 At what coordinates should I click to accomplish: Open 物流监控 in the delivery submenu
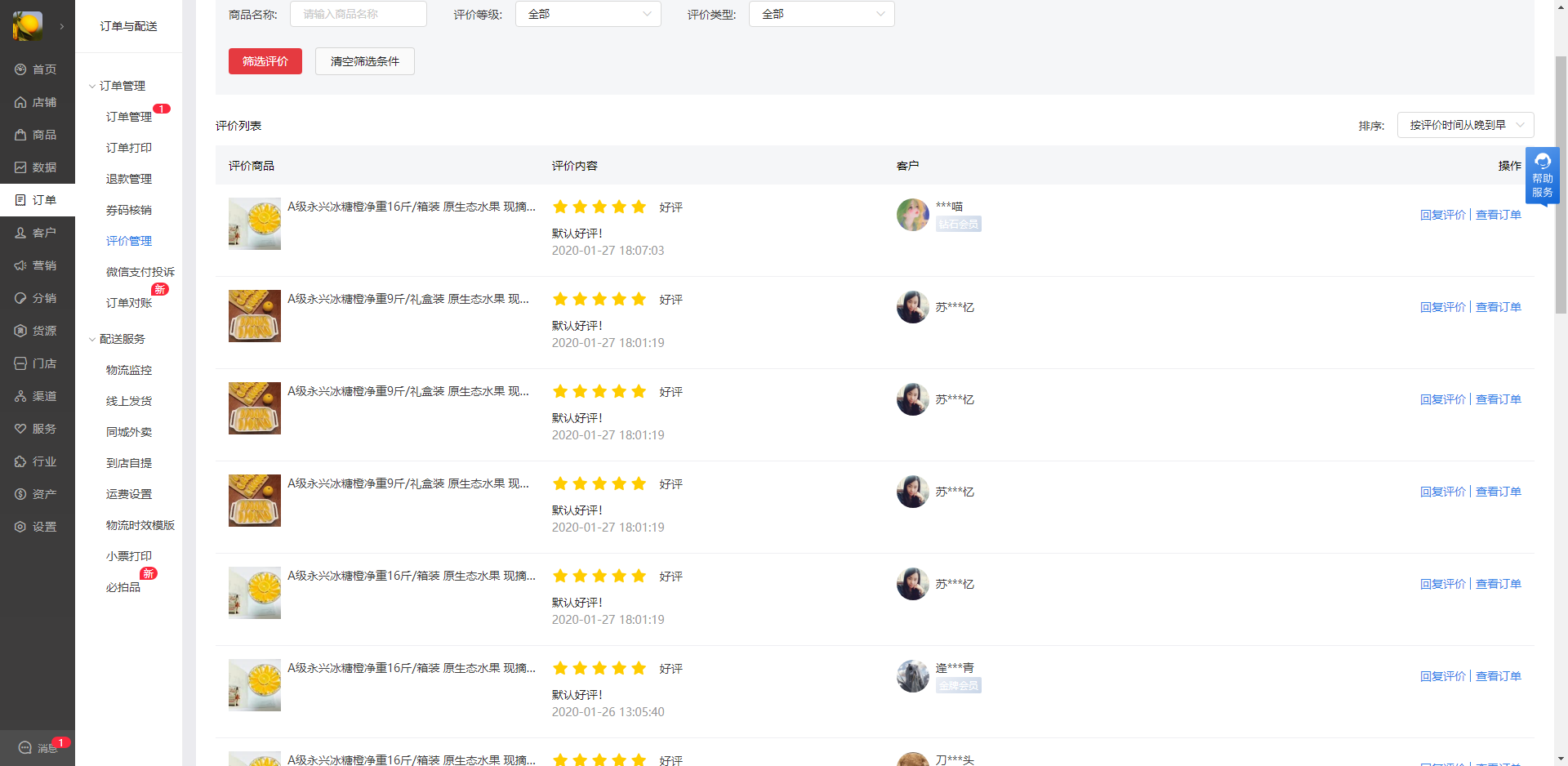pos(129,370)
